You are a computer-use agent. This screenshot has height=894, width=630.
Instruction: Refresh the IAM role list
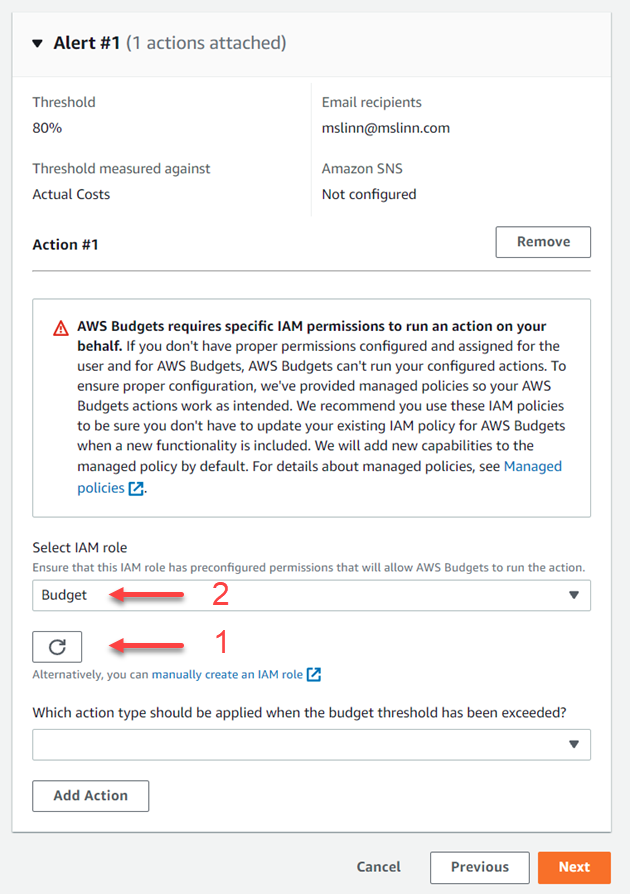(57, 647)
